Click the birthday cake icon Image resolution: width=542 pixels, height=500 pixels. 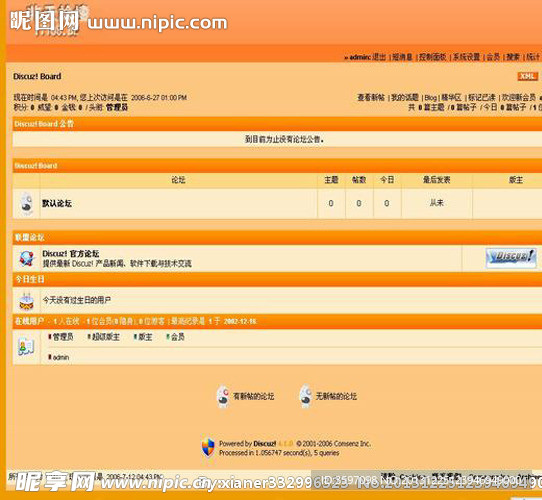pos(27,301)
